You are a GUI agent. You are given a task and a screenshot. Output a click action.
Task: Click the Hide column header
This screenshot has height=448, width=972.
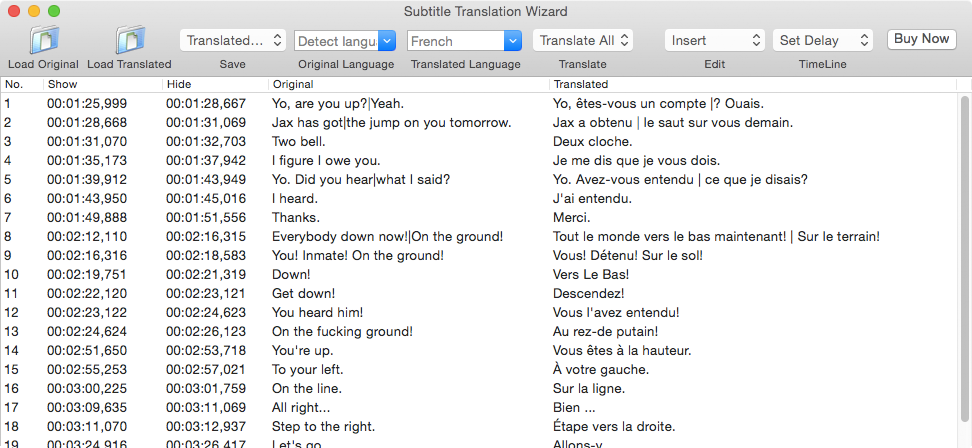pyautogui.click(x=216, y=84)
